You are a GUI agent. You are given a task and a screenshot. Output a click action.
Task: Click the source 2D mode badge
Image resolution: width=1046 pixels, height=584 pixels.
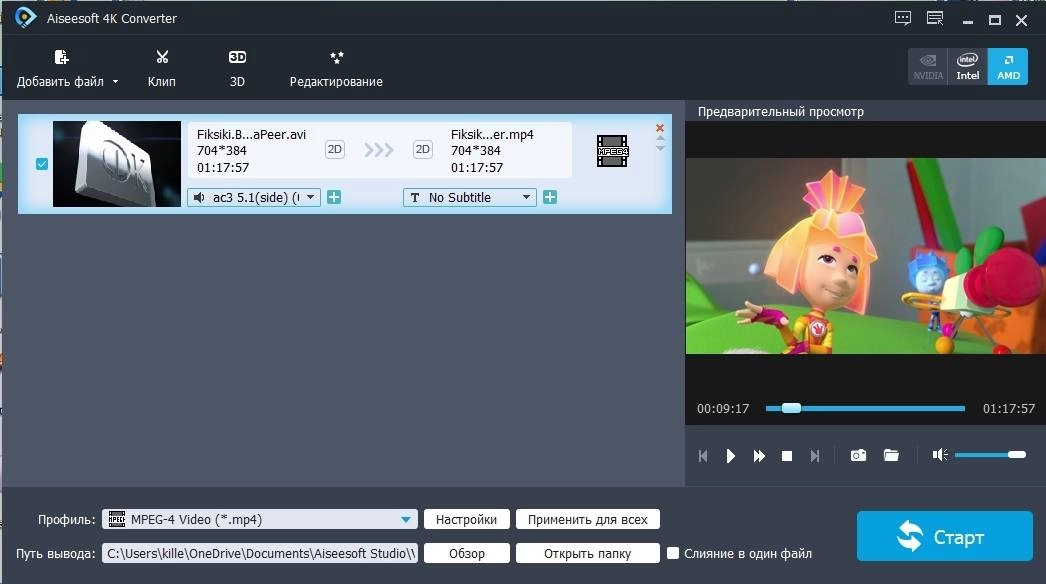[335, 150]
